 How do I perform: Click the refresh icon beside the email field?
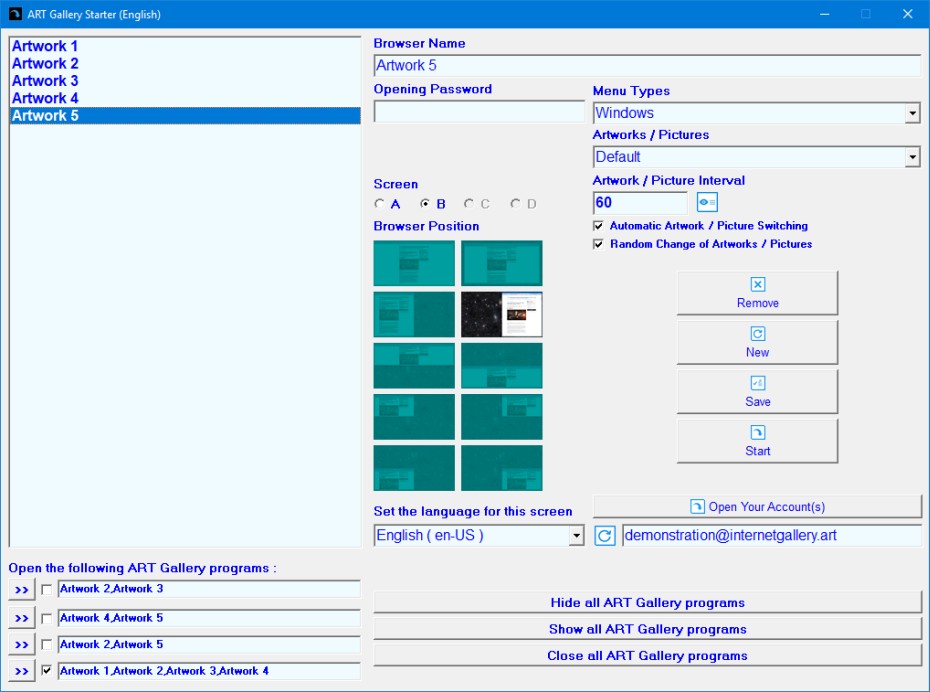point(604,535)
